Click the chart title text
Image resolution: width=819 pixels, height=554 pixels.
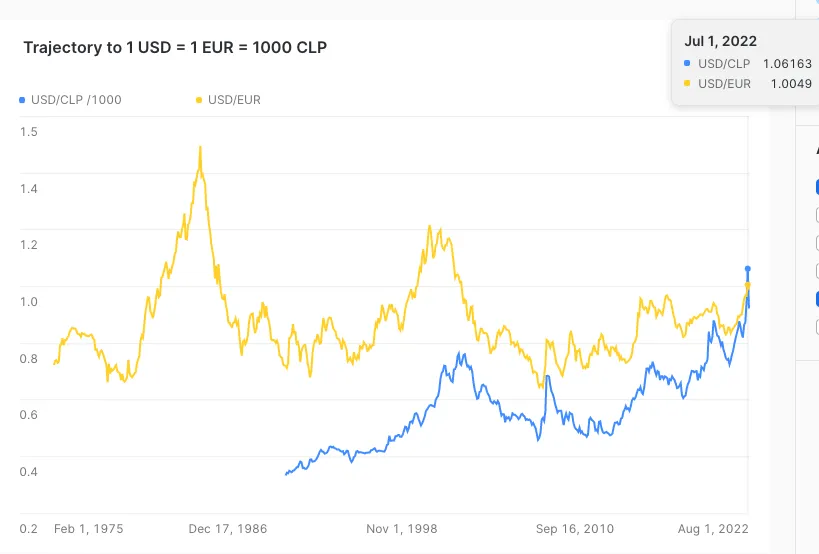click(x=175, y=47)
